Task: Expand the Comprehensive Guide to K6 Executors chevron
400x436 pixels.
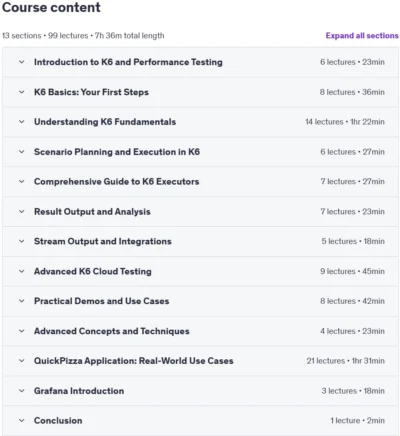Action: 22,181
